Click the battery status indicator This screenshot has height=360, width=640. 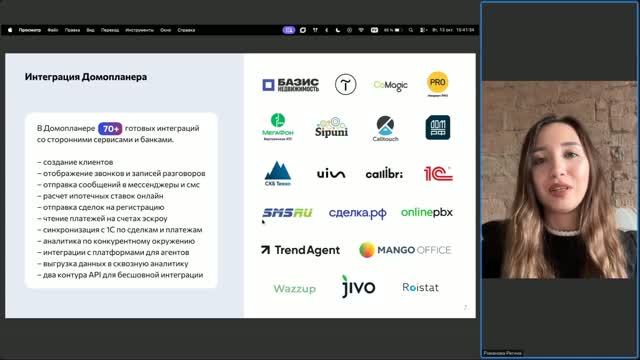coord(393,30)
